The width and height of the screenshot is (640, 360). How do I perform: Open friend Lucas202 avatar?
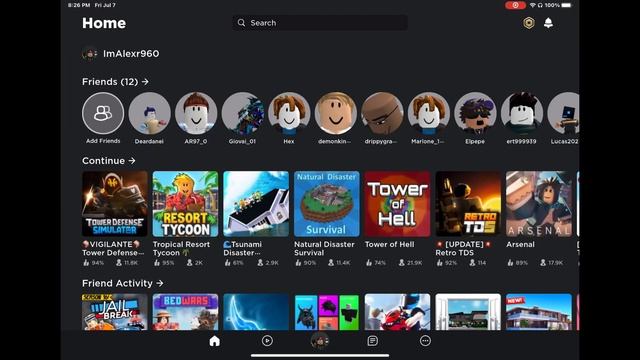564,113
